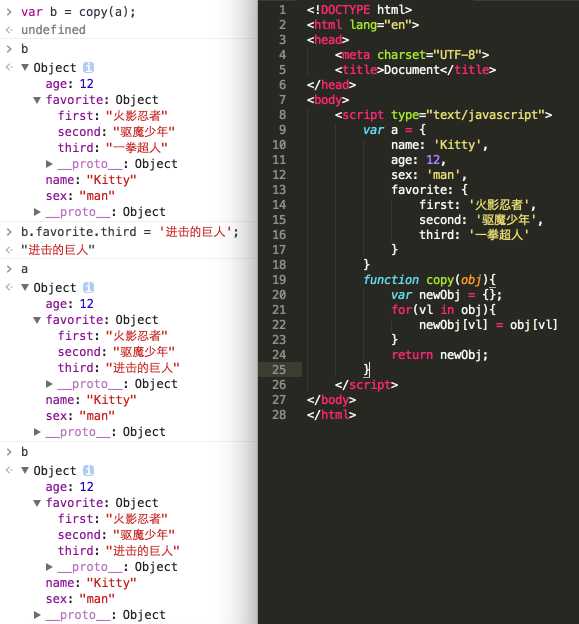Collapse the Object tree of the last b output
Viewport: 579px width, 624px height.
tap(25, 470)
